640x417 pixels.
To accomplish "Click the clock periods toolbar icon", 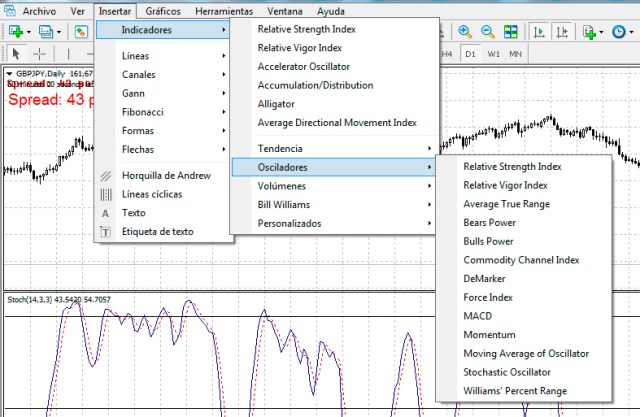I will point(620,32).
